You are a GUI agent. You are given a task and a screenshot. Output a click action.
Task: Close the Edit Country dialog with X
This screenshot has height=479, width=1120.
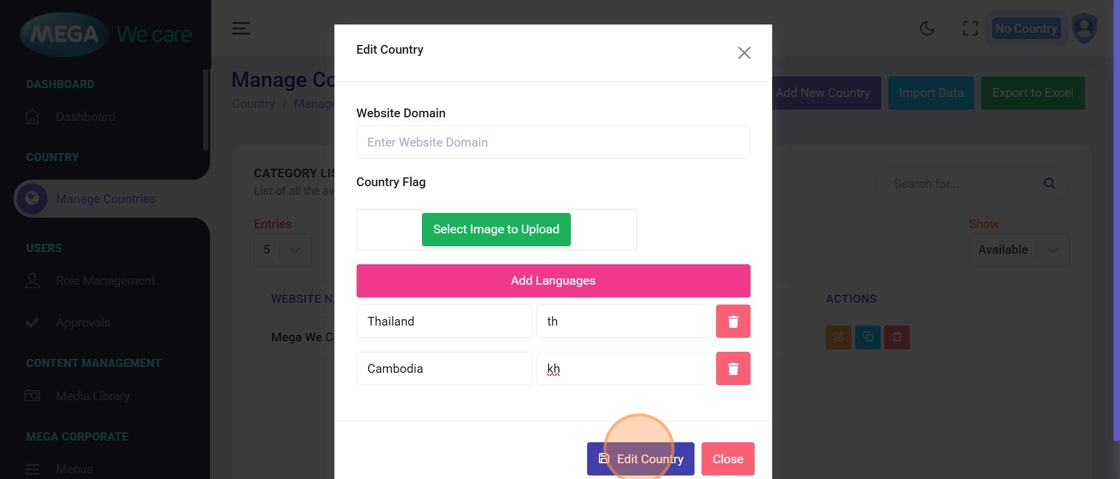744,53
